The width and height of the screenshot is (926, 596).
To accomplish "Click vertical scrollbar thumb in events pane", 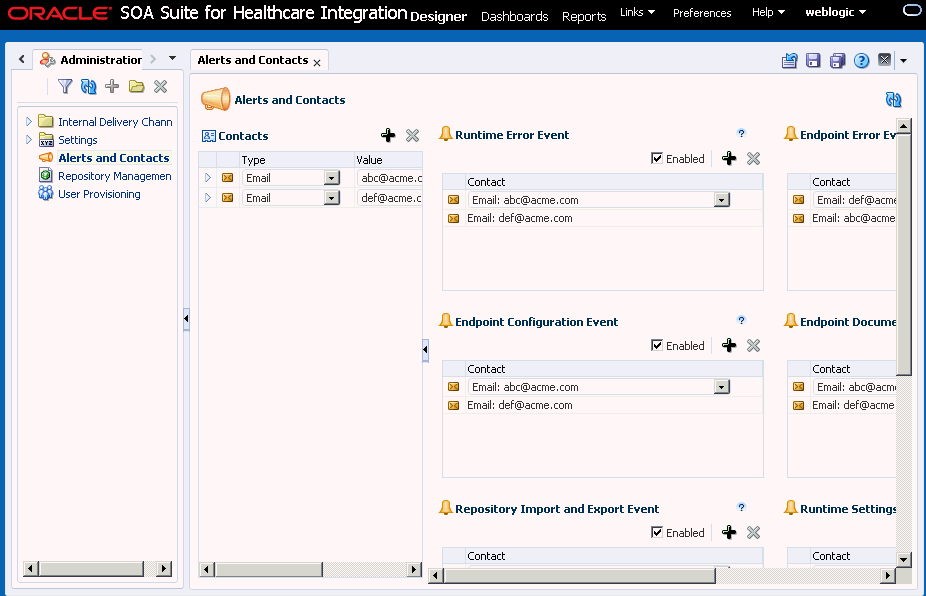I will click(x=904, y=254).
